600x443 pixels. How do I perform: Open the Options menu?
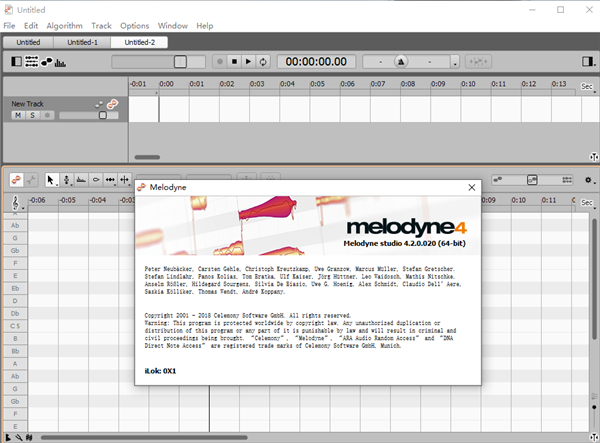tap(134, 26)
